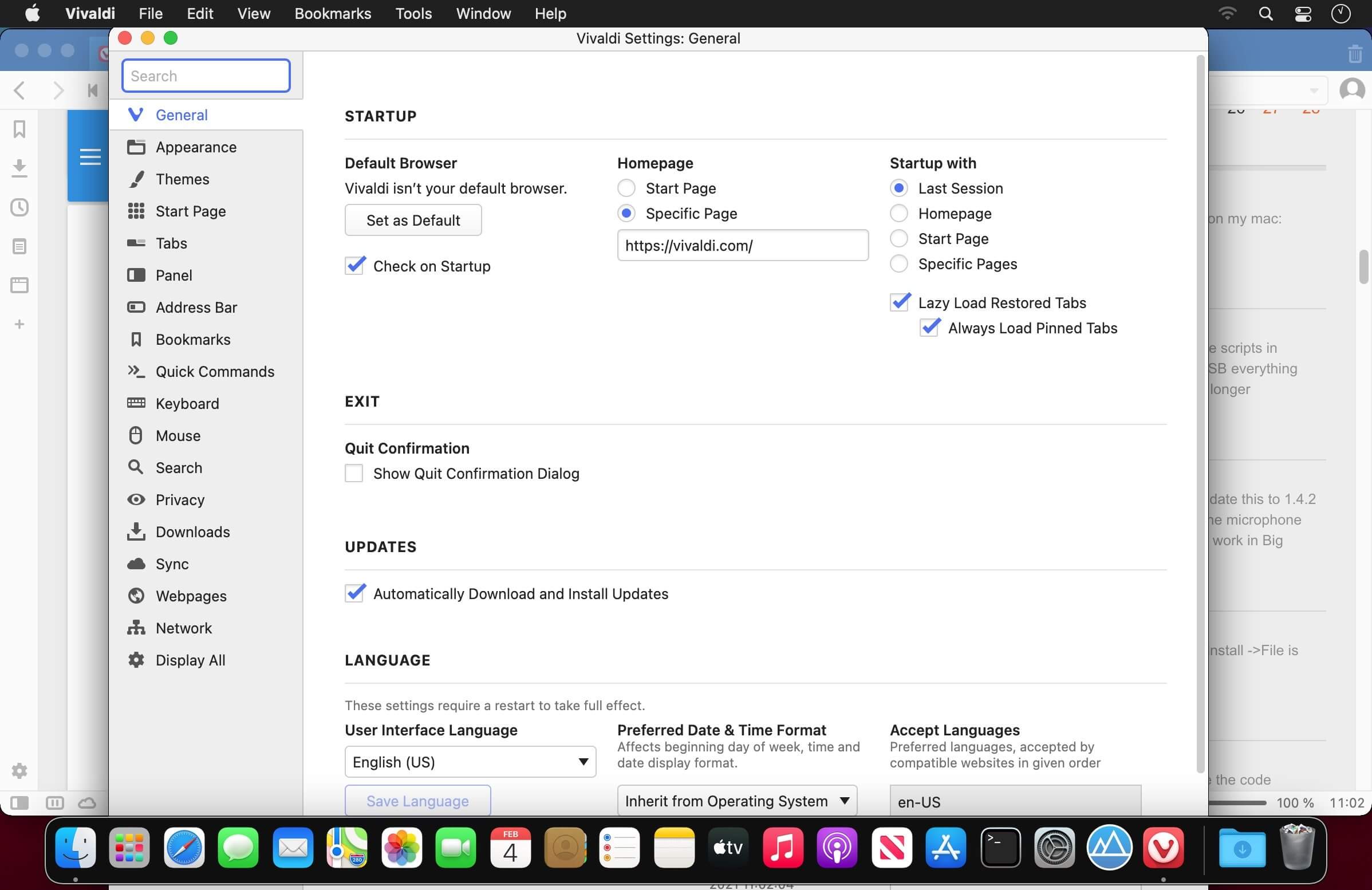The width and height of the screenshot is (1372, 890).
Task: Click en-US accept language entry
Action: (x=1015, y=801)
